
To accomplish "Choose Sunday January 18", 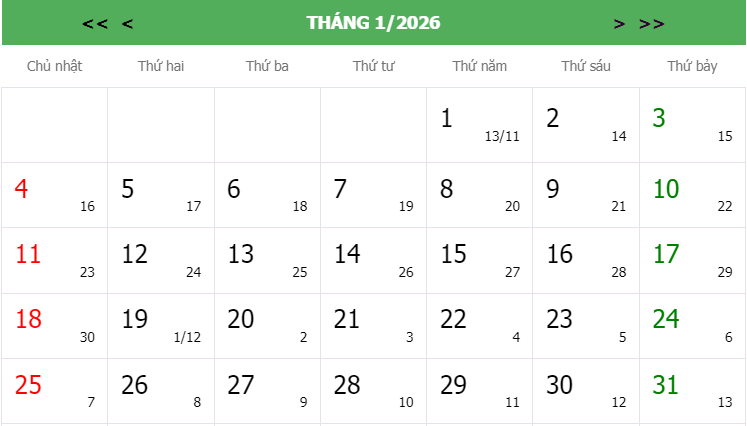I will click(54, 325).
